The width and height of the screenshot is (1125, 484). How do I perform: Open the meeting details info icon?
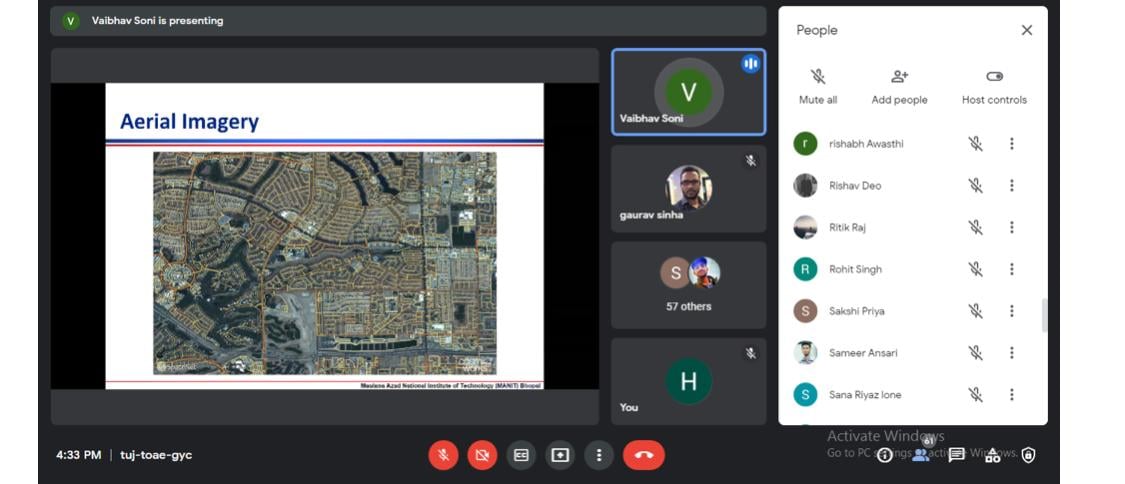(x=885, y=455)
